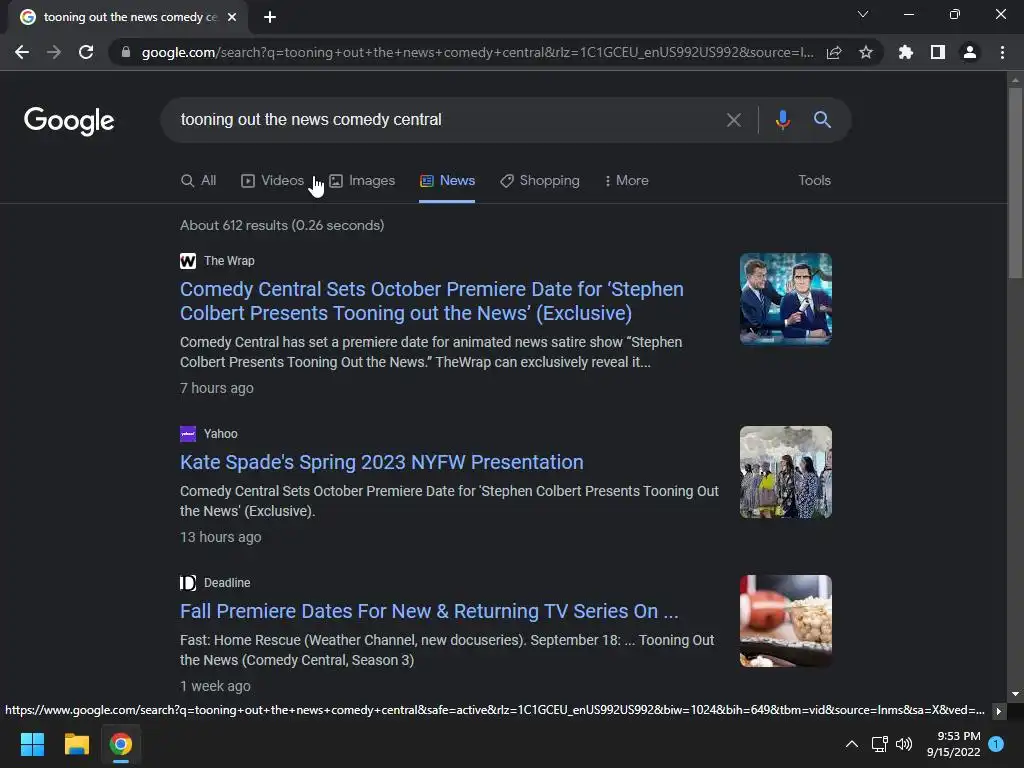Go back to the previous page
This screenshot has height=768, width=1024.
[x=22, y=52]
